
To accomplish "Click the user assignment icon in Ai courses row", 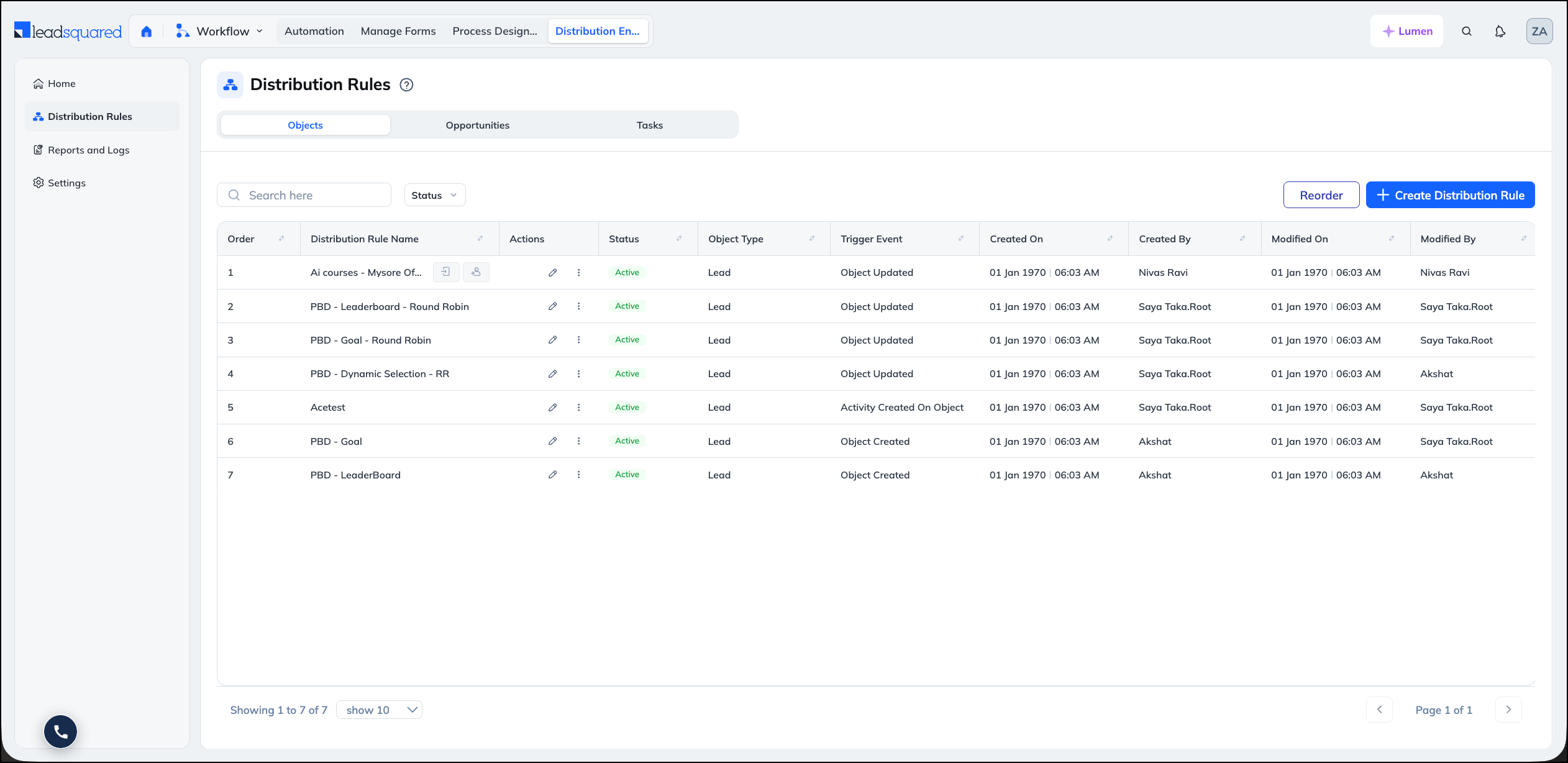I will click(x=476, y=272).
